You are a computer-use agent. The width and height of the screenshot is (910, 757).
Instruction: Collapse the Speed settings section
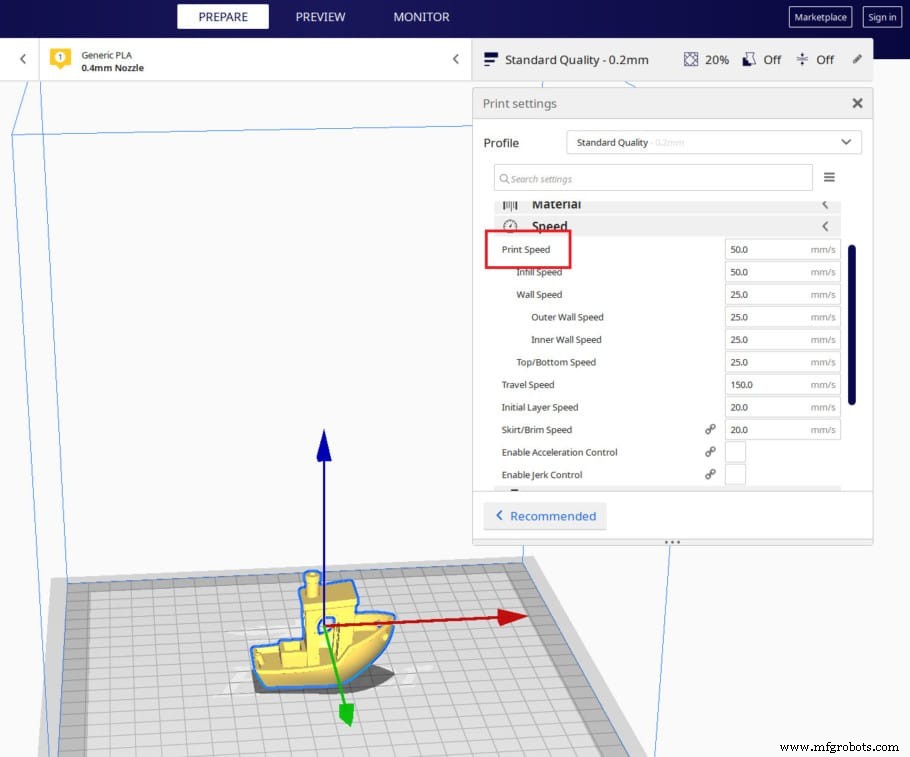(x=825, y=226)
